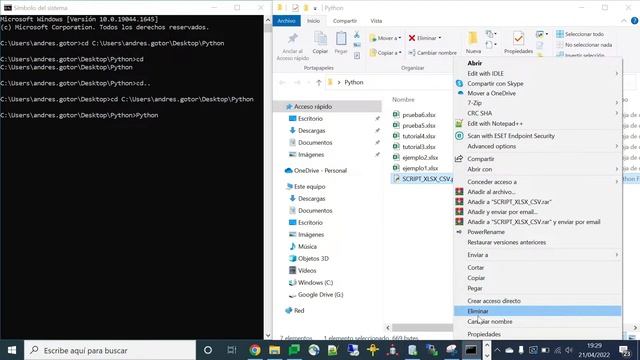Select Este equipo in navigation pane
Image resolution: width=640 pixels, height=360 pixels.
309,187
